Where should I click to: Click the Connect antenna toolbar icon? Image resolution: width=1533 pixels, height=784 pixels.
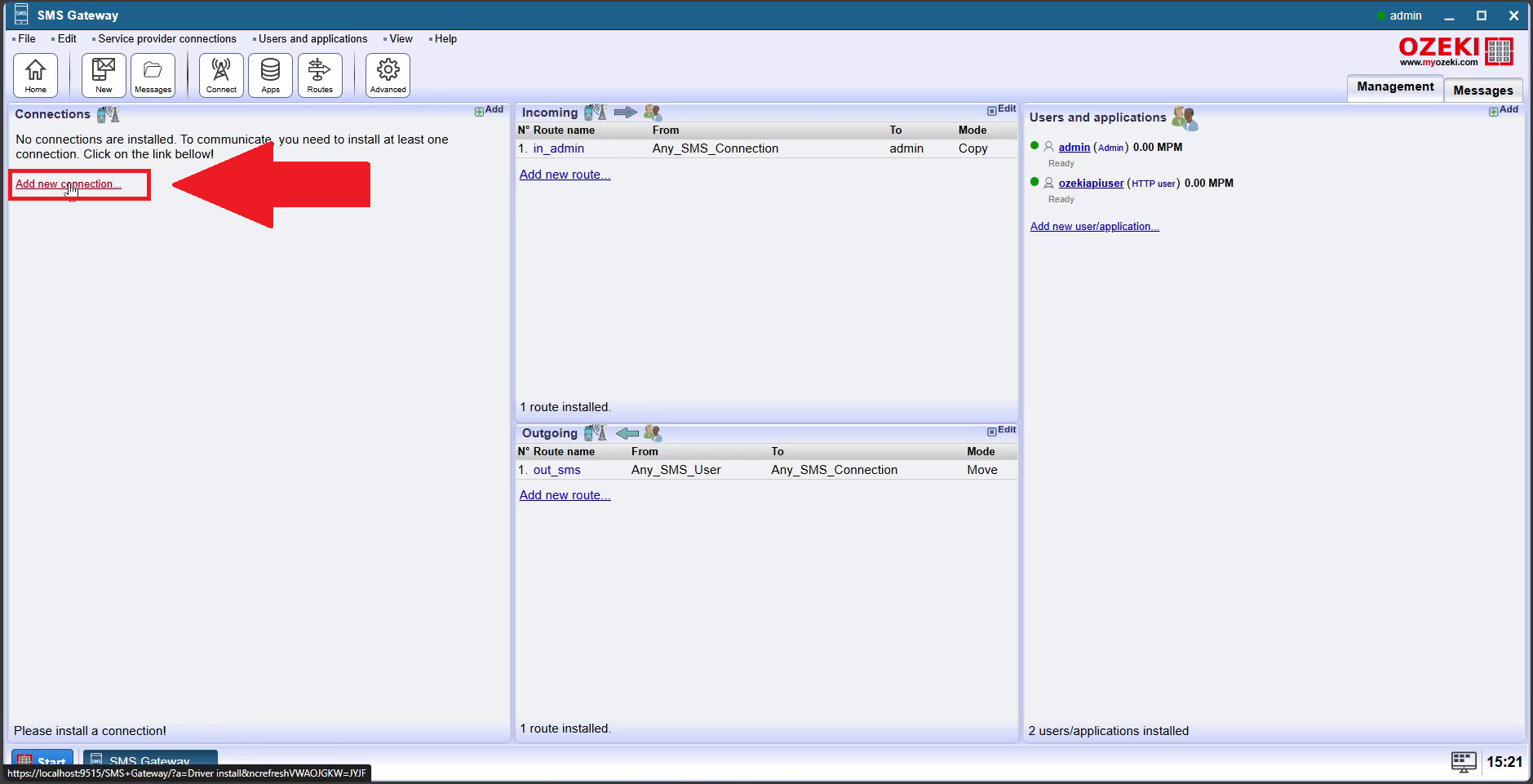pyautogui.click(x=221, y=76)
